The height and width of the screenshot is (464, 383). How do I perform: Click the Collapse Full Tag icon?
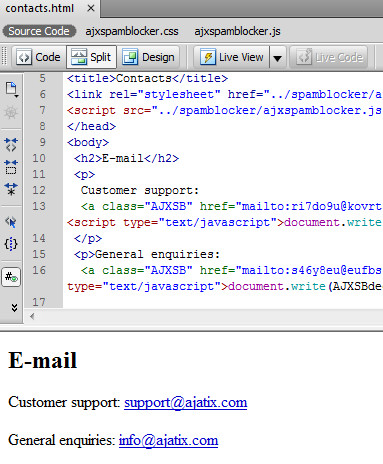click(11, 144)
